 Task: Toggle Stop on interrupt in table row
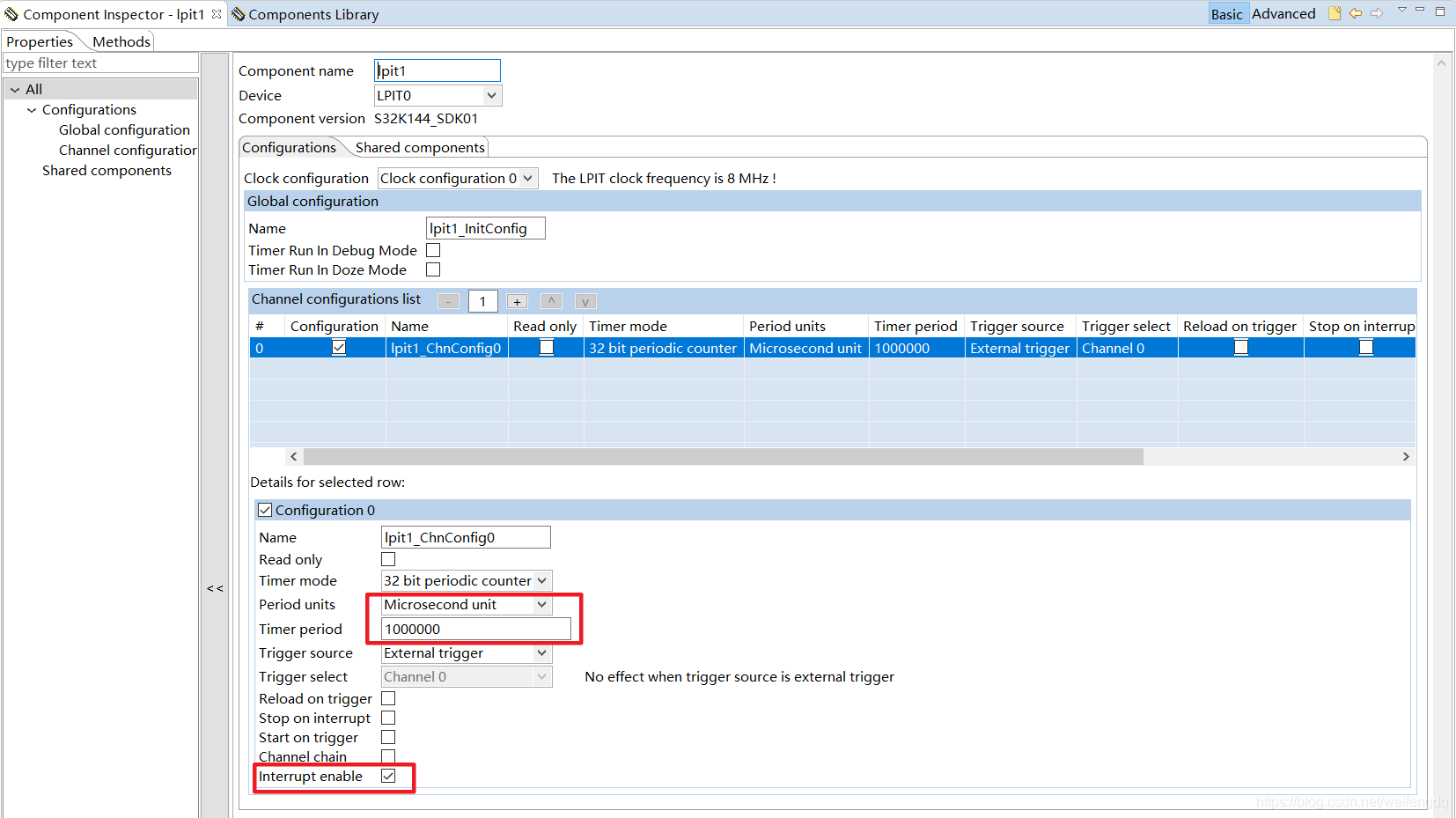click(x=1366, y=348)
